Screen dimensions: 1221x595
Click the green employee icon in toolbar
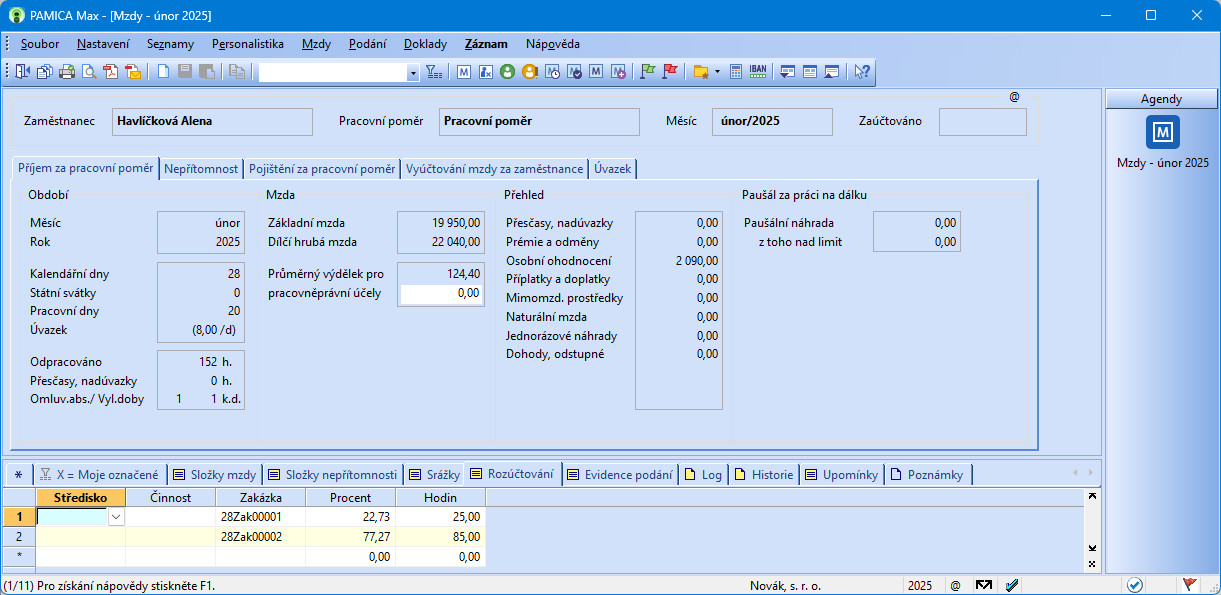pos(507,71)
